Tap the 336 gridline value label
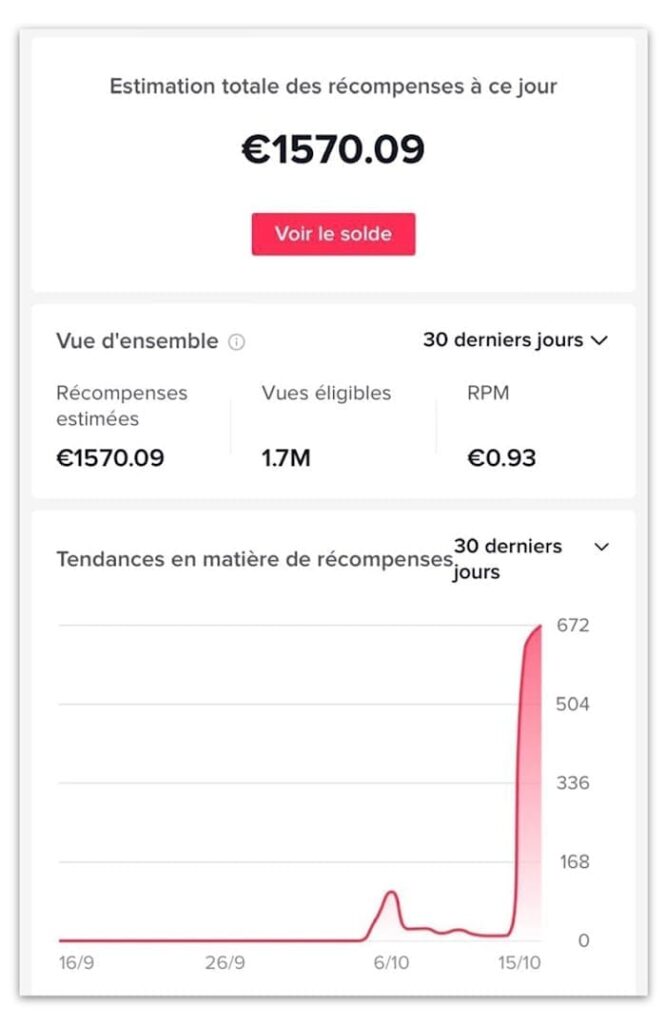 (573, 783)
